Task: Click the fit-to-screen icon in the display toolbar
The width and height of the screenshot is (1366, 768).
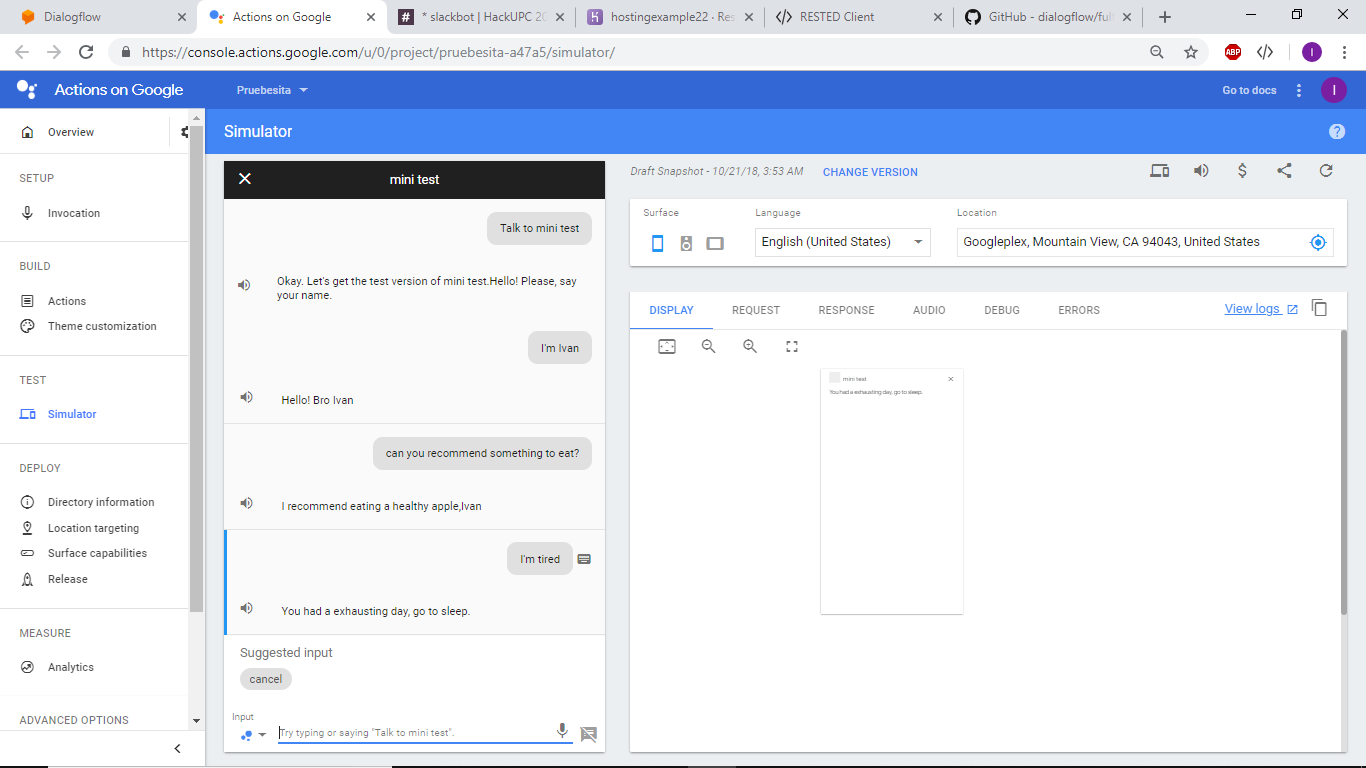Action: (667, 346)
